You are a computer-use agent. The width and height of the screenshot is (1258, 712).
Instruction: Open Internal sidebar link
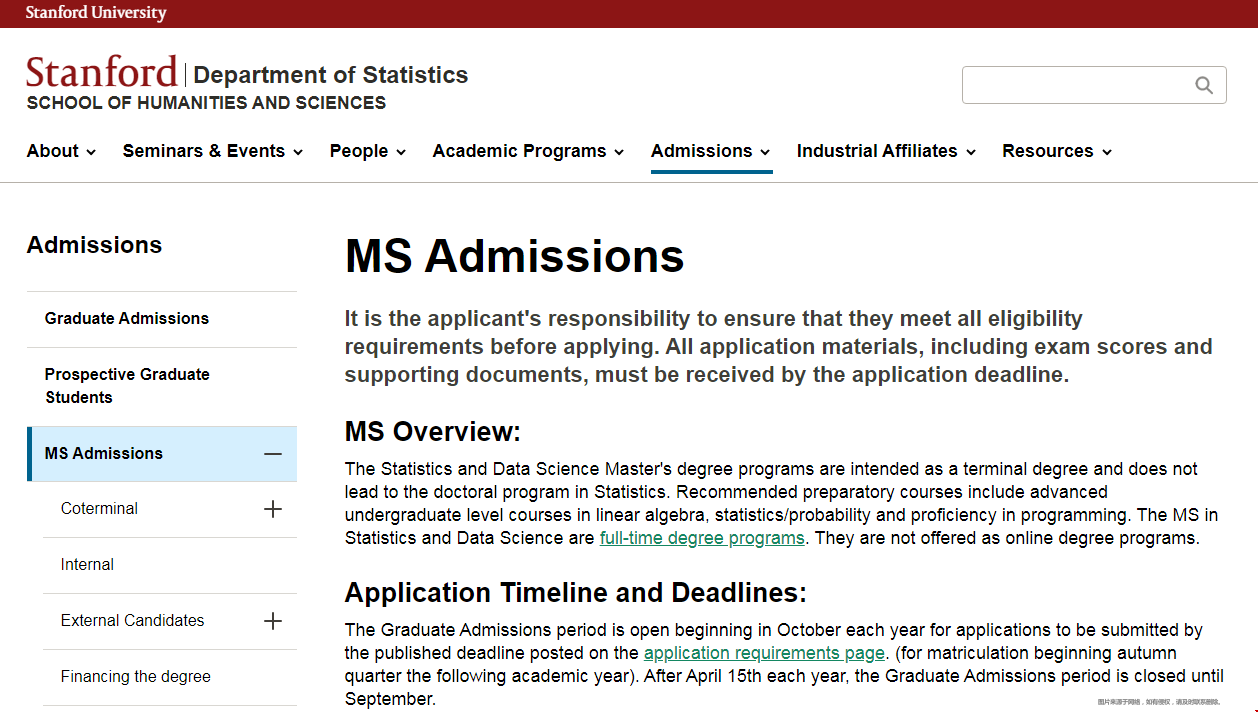[x=87, y=565]
